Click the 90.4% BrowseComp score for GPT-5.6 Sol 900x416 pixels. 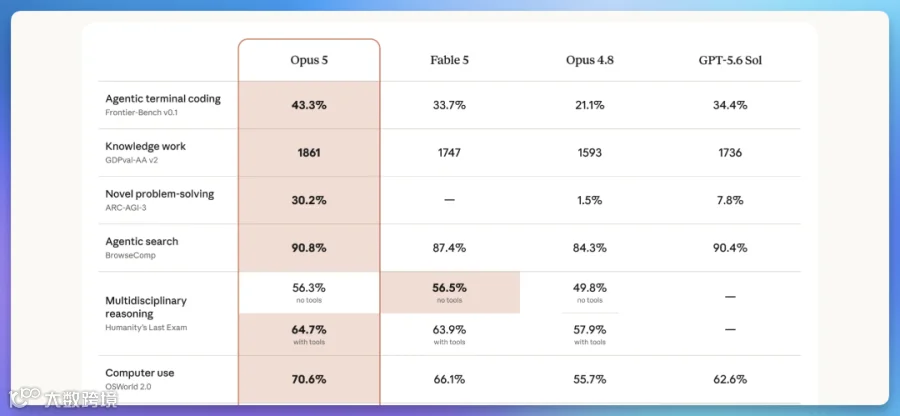click(x=730, y=248)
